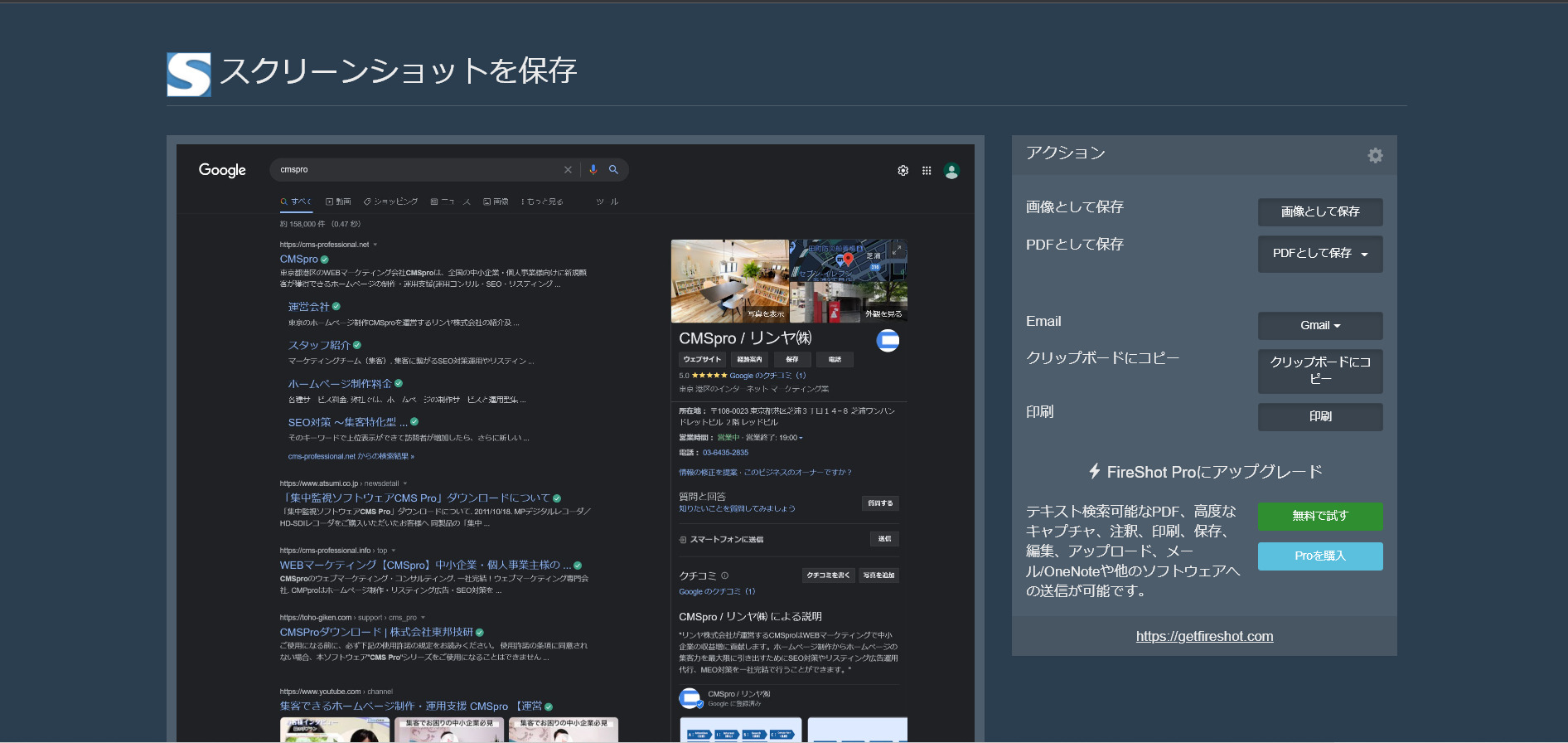The height and width of the screenshot is (743, 1568).
Task: Click the office interior photo in preview knowledge panel
Action: coord(729,281)
